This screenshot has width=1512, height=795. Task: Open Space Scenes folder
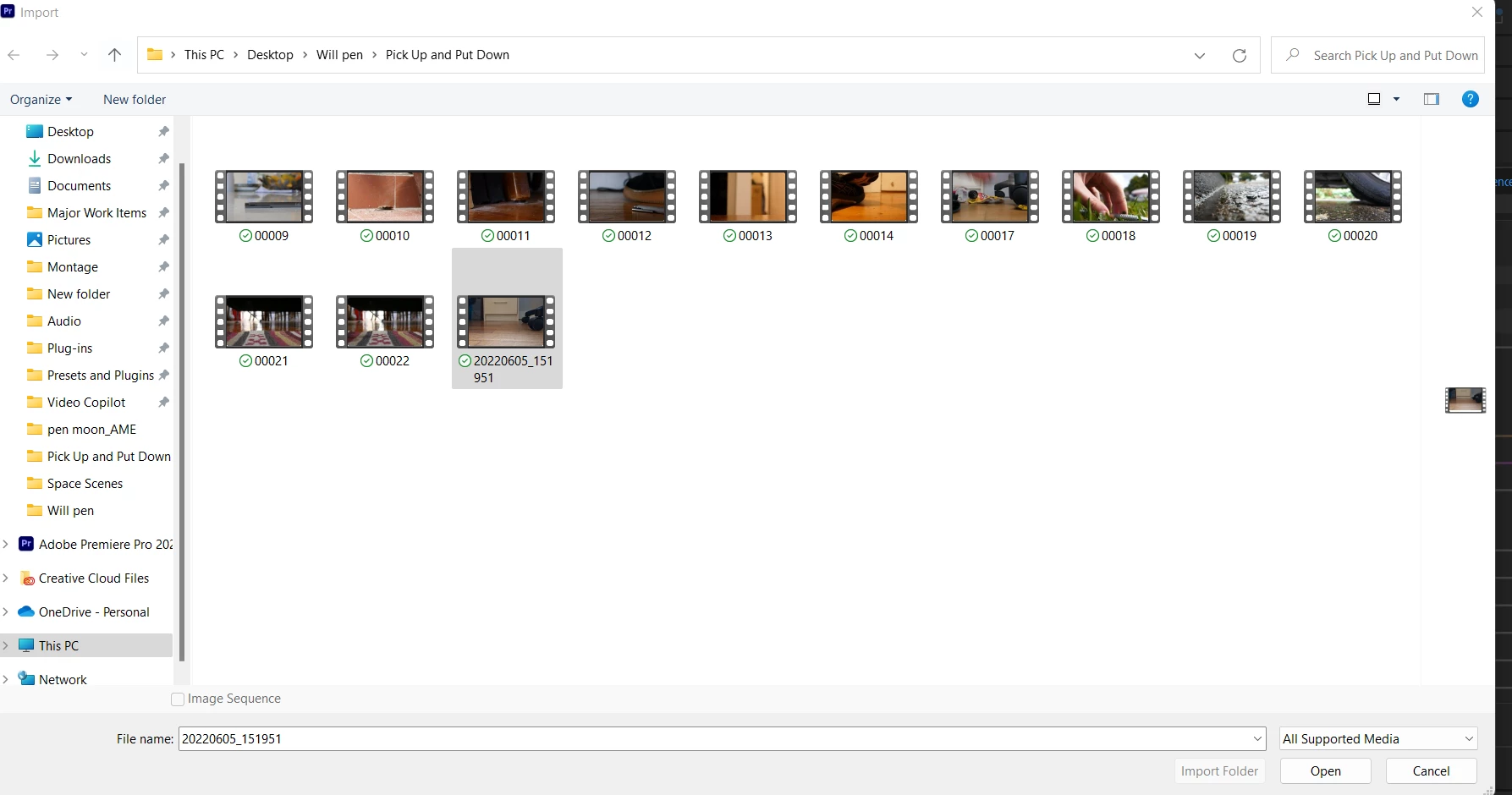point(85,483)
